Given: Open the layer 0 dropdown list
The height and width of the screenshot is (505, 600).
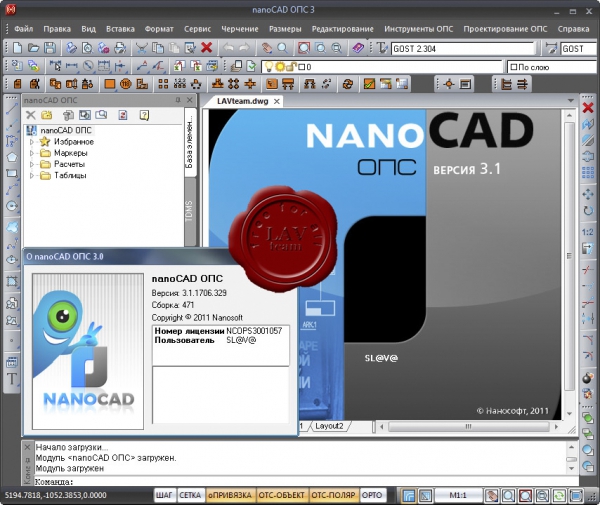Looking at the screenshot, I should [382, 67].
